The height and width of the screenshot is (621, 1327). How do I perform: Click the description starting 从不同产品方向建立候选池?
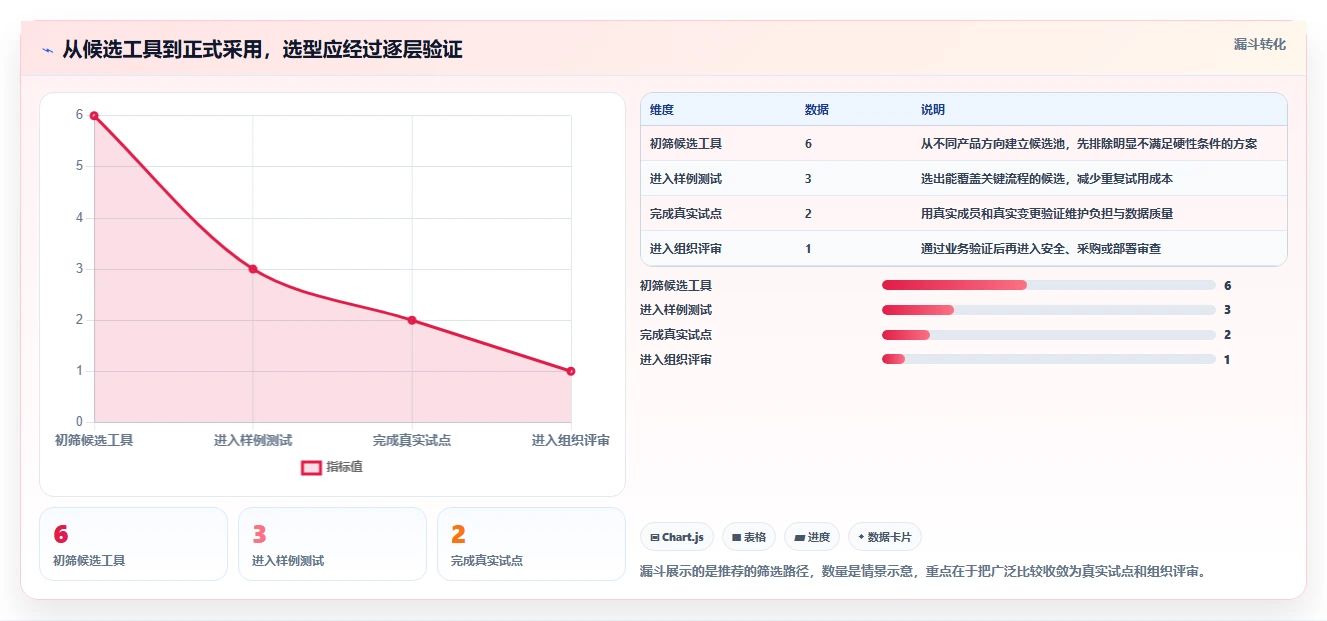point(1089,144)
